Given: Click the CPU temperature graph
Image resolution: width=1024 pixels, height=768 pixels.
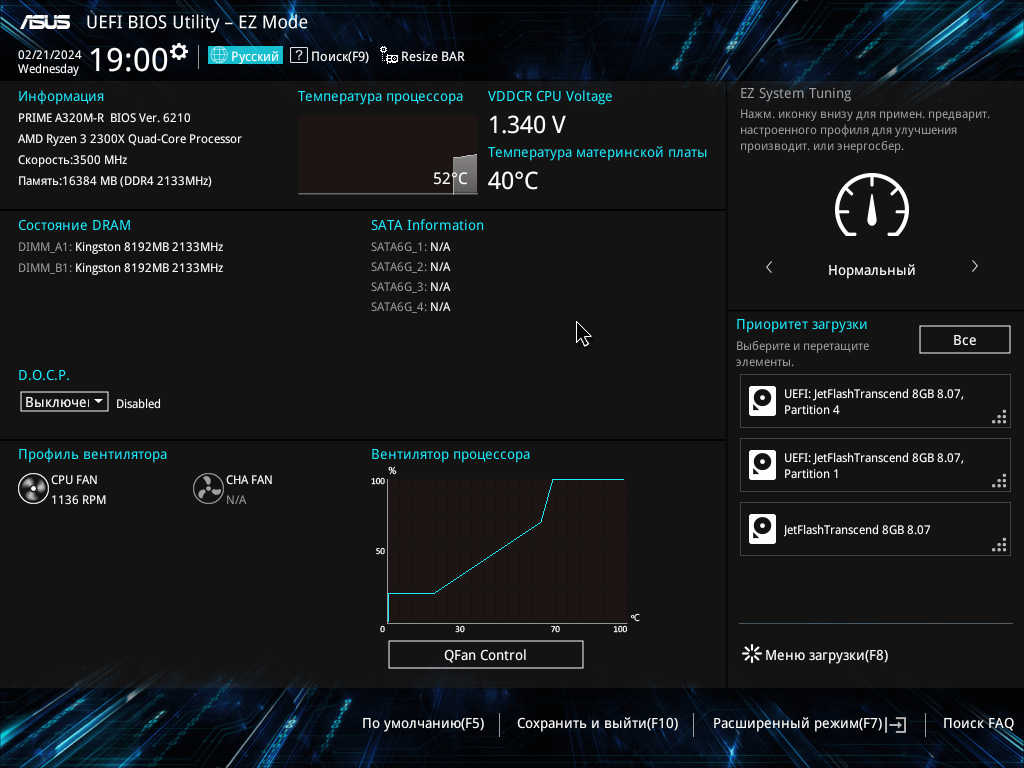Looking at the screenshot, I should 388,155.
